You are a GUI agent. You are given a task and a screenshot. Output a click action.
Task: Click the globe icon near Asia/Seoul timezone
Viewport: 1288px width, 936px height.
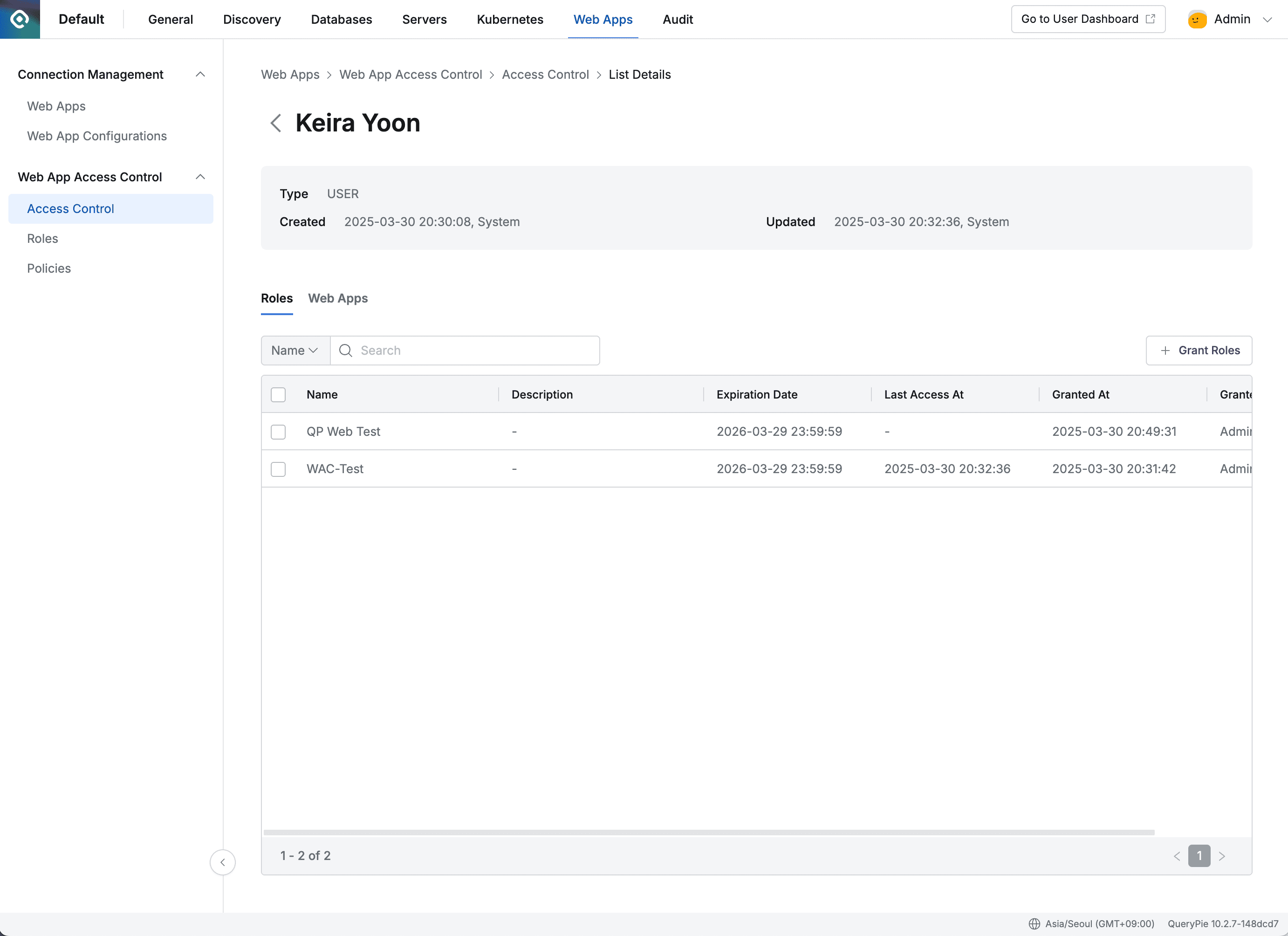point(1035,923)
